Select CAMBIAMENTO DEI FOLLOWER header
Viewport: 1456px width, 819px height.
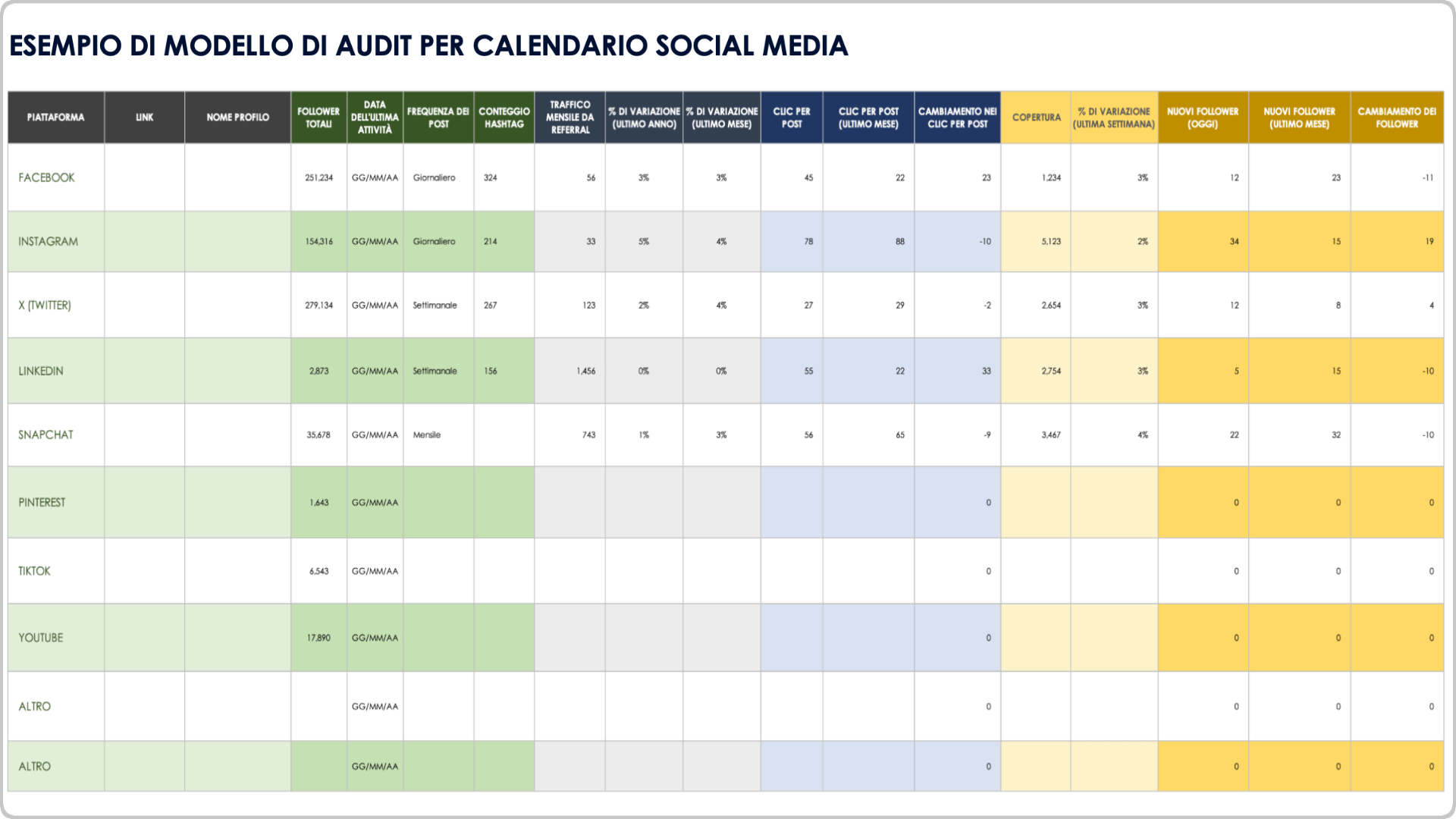tap(1397, 118)
